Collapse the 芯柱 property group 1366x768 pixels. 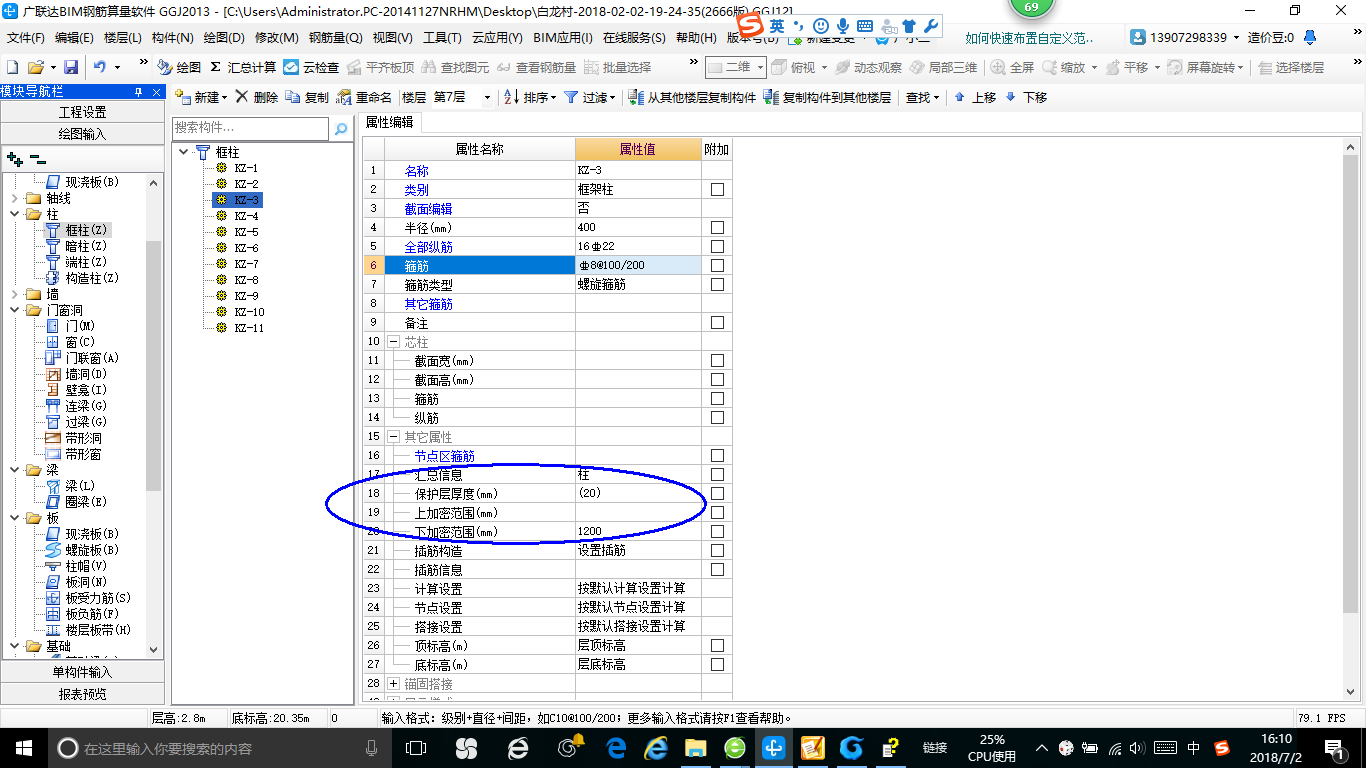(394, 342)
